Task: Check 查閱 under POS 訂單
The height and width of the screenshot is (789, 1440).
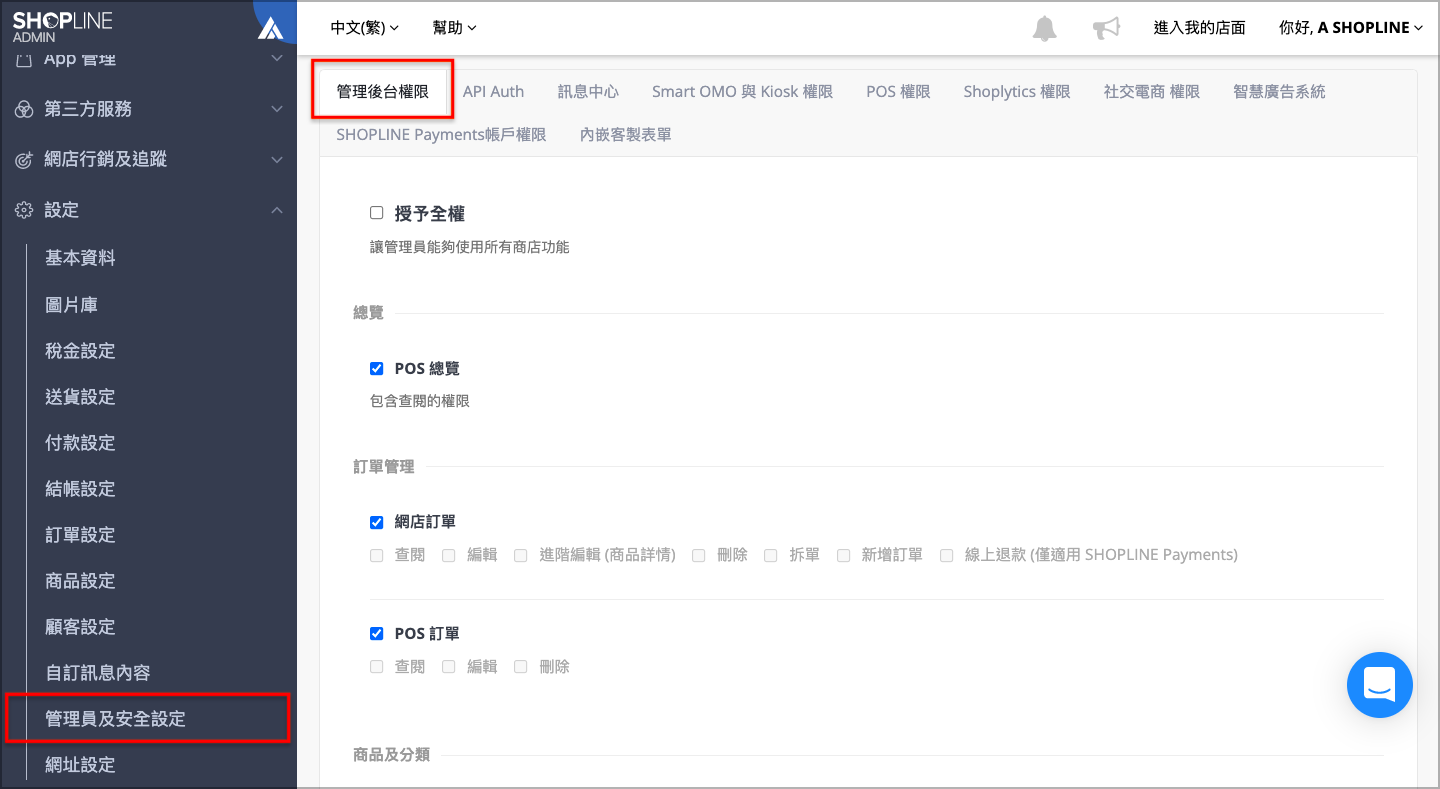Action: (377, 666)
